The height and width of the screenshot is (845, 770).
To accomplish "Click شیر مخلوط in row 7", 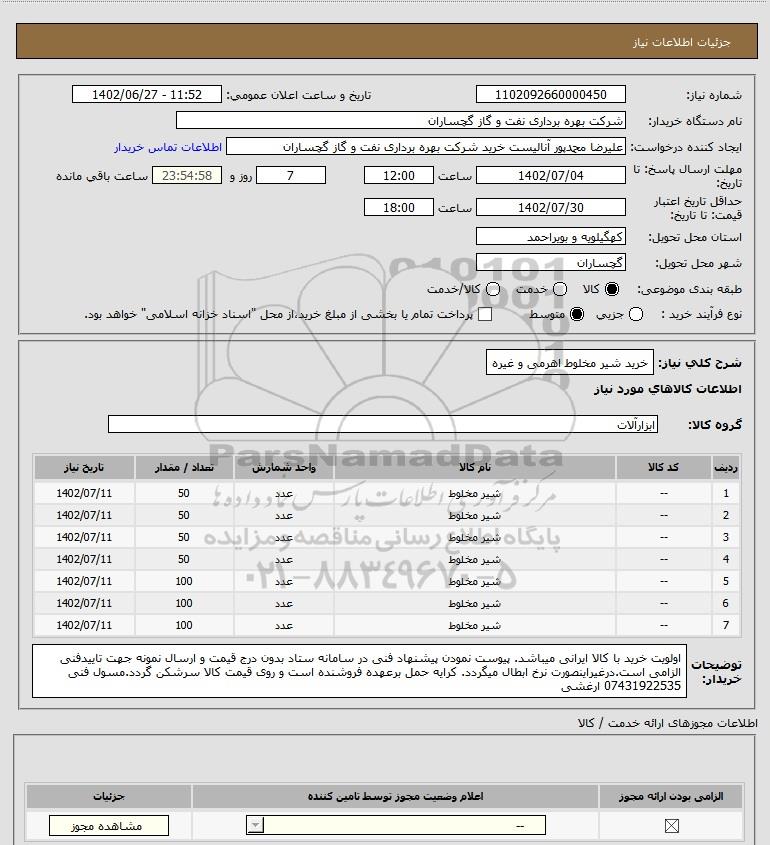I will click(475, 626).
